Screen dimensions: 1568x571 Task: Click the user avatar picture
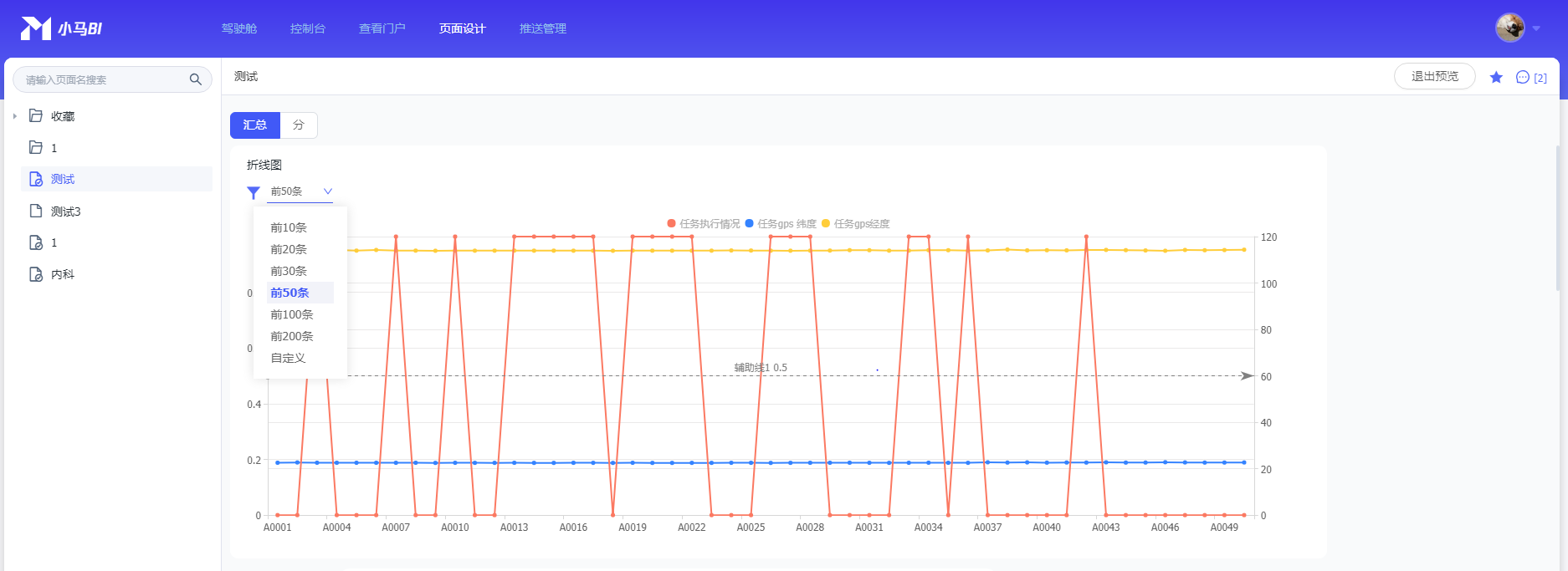1509,28
